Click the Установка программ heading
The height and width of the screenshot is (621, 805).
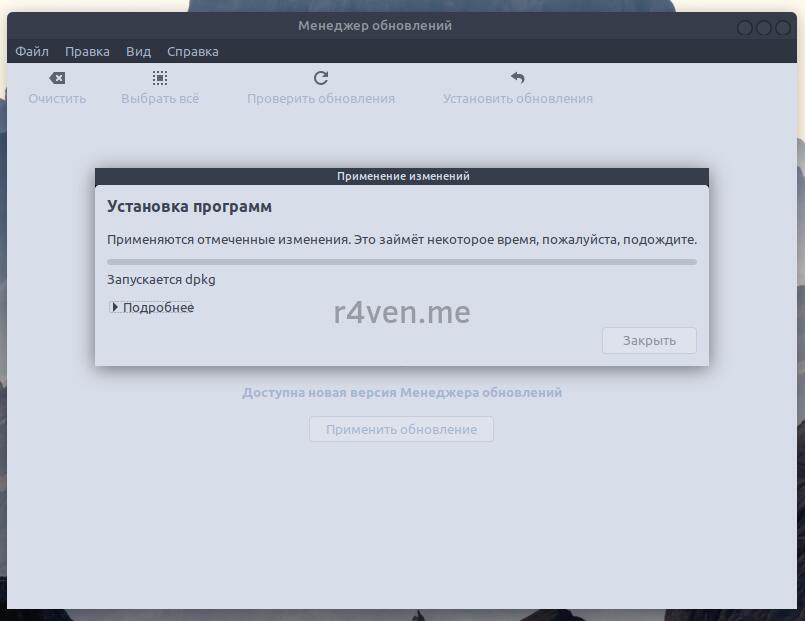[189, 207]
